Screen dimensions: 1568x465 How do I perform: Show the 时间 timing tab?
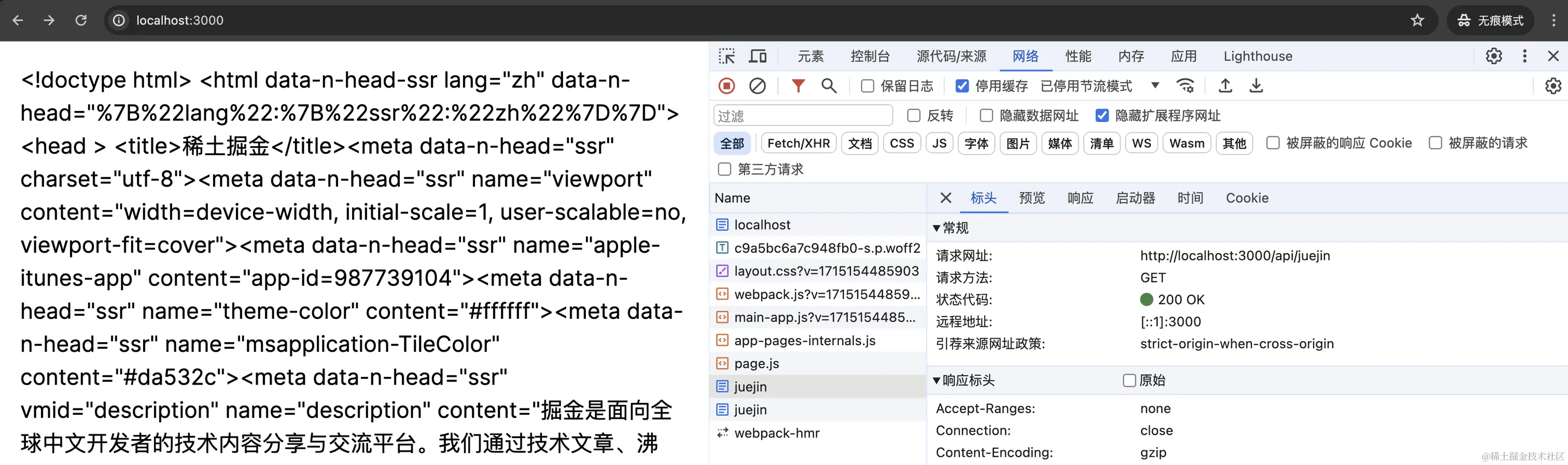[x=1190, y=198]
